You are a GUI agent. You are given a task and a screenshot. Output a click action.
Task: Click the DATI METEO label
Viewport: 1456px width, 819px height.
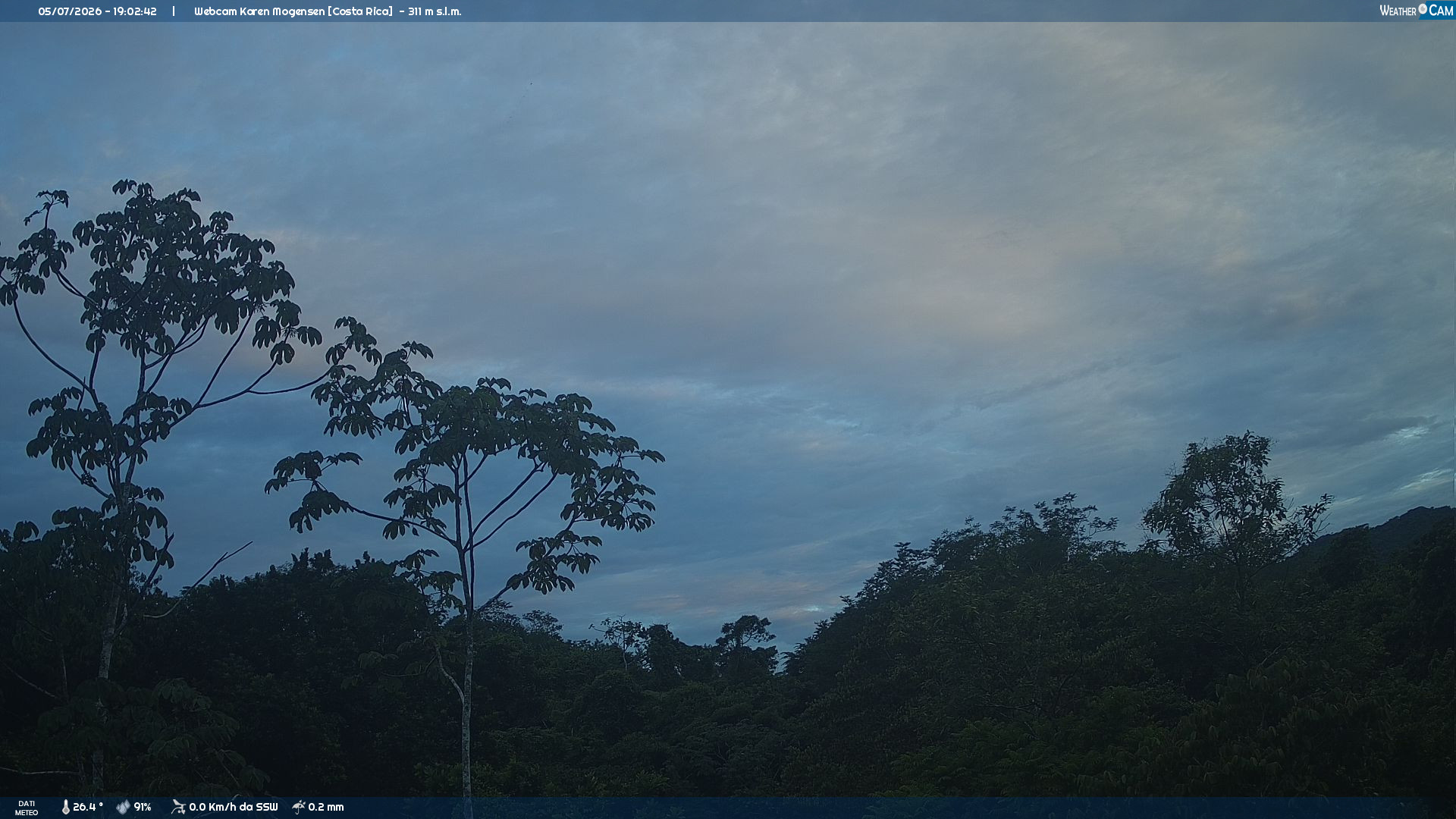[27, 808]
